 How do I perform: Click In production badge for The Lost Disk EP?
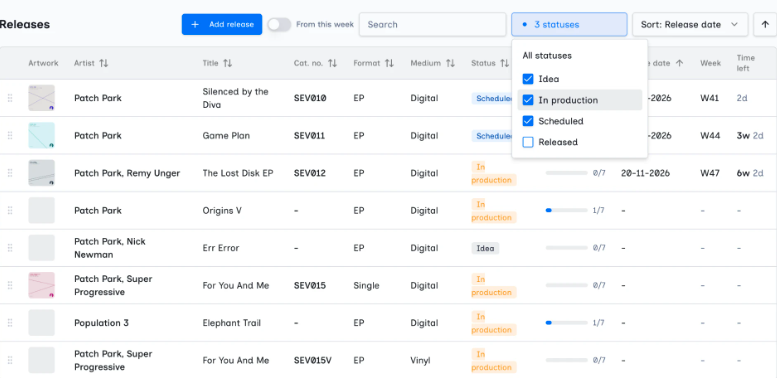click(494, 173)
